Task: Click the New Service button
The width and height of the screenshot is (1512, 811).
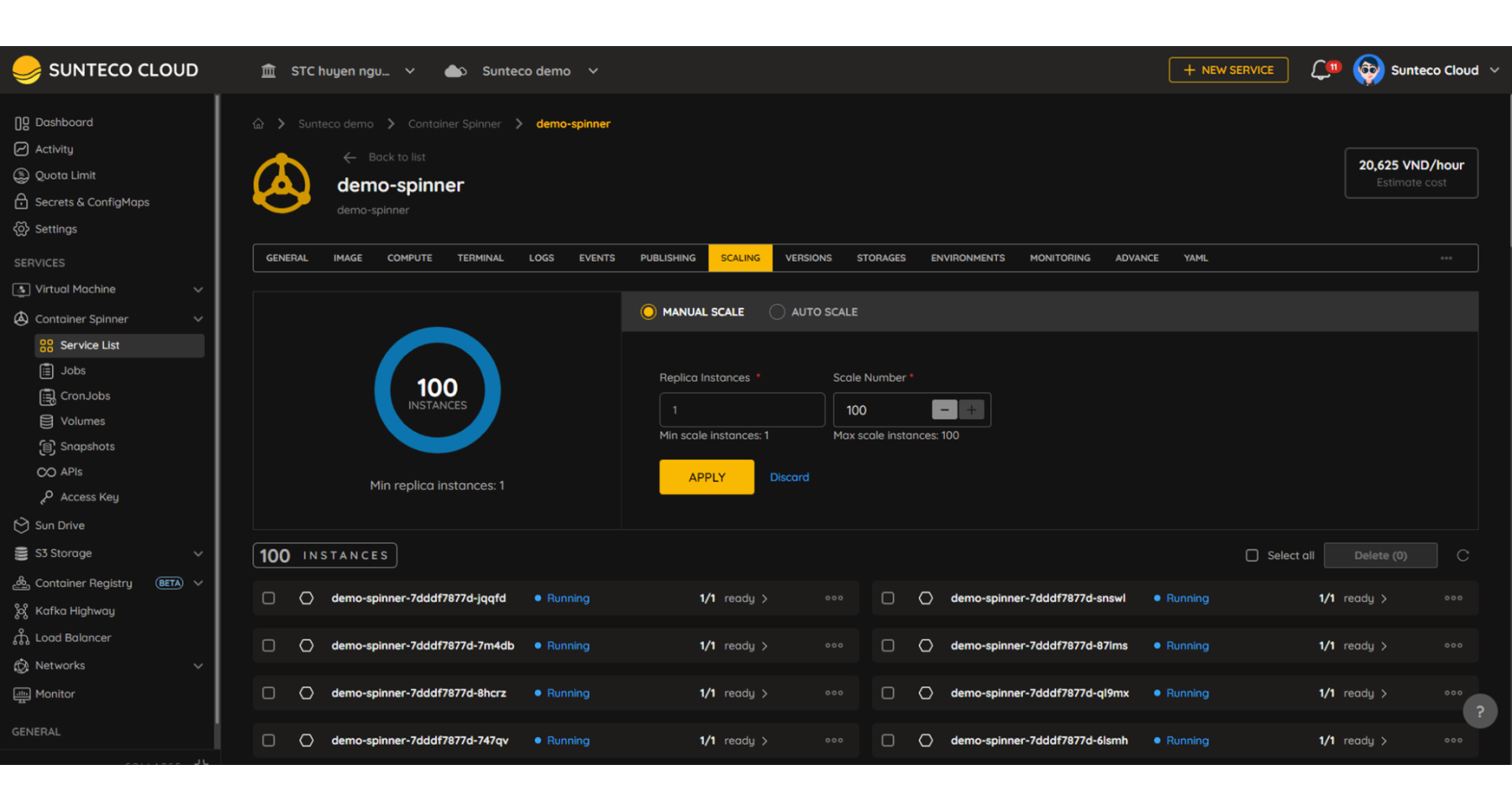Action: (1228, 71)
